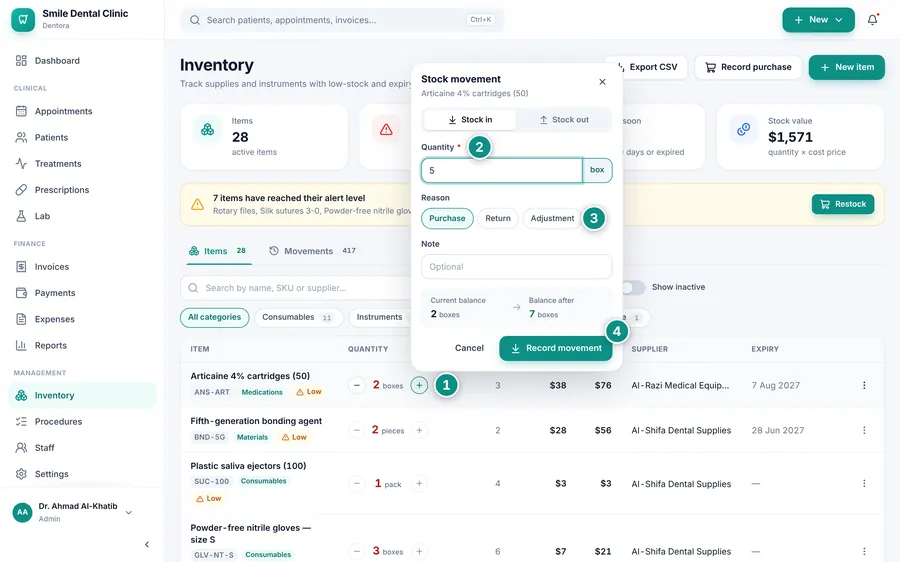The height and width of the screenshot is (562, 900).
Task: Increase Plastic saliva ejectors quantity
Action: 420,484
